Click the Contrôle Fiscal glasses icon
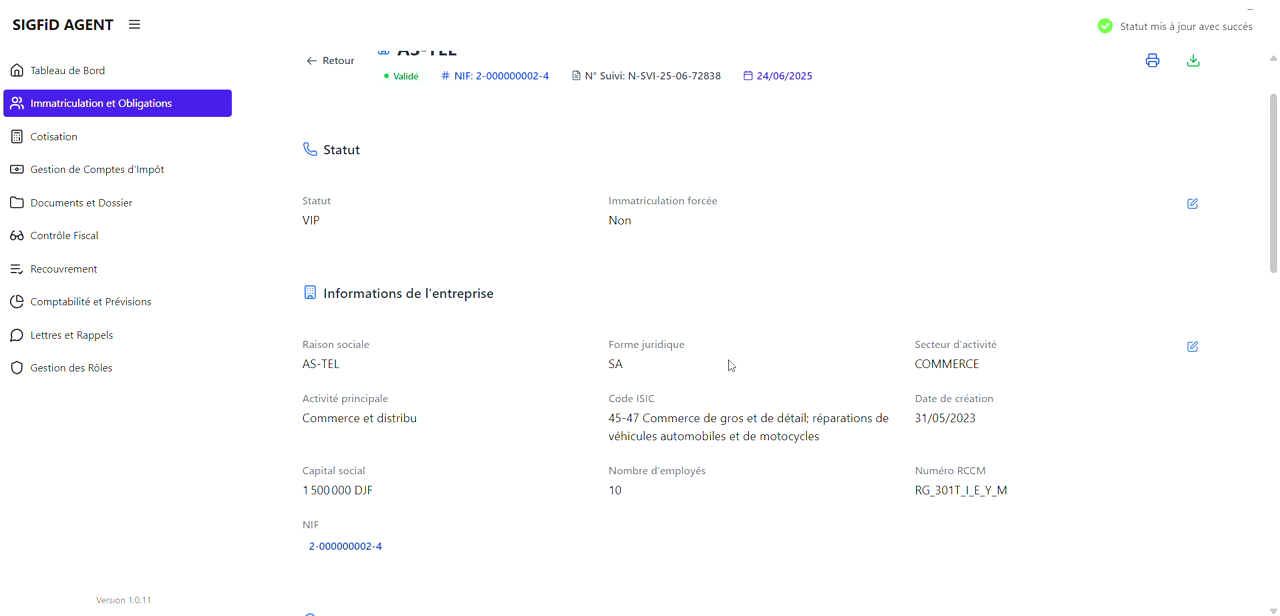The image size is (1280, 616). (17, 236)
